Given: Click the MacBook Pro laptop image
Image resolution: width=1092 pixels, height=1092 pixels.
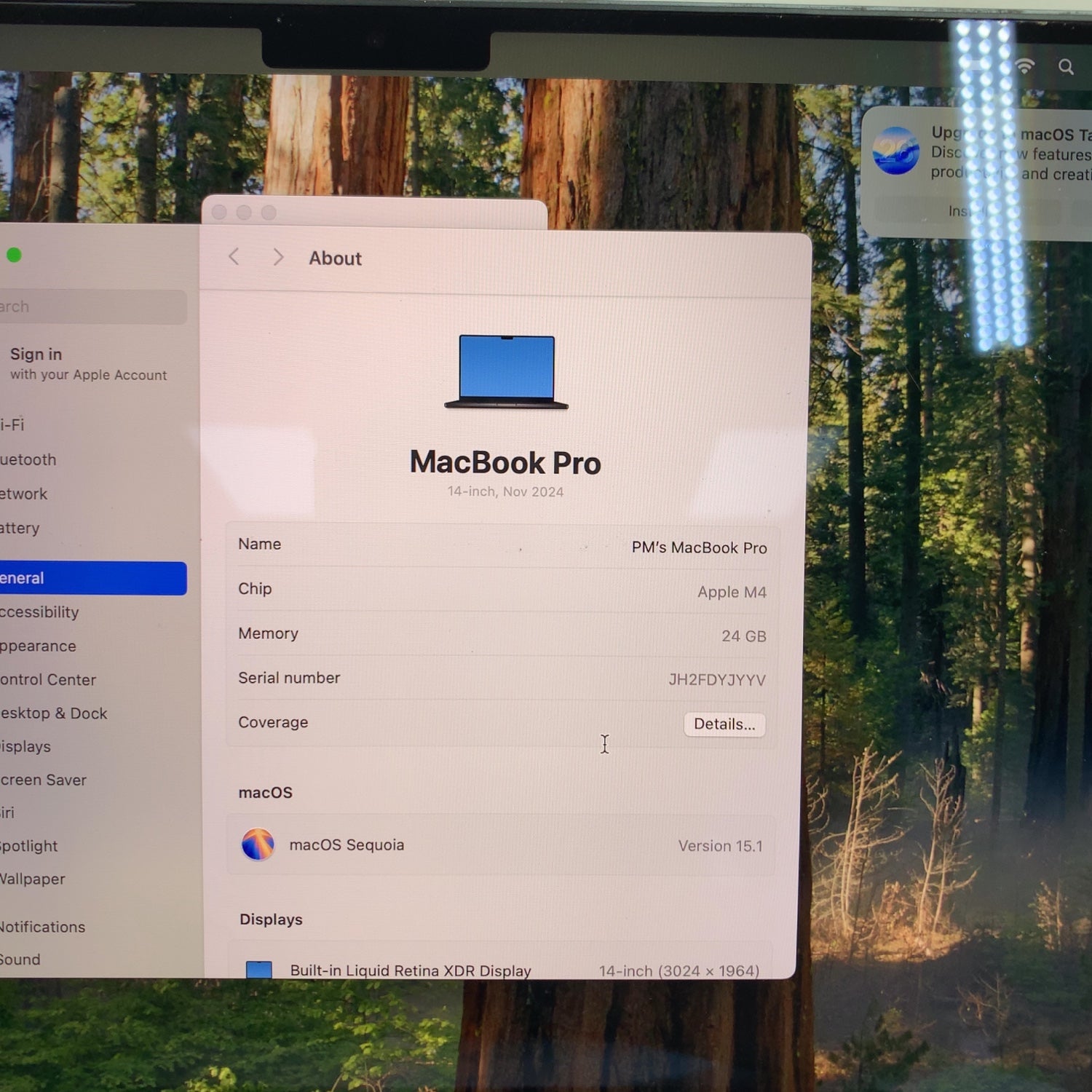Looking at the screenshot, I should 507,372.
